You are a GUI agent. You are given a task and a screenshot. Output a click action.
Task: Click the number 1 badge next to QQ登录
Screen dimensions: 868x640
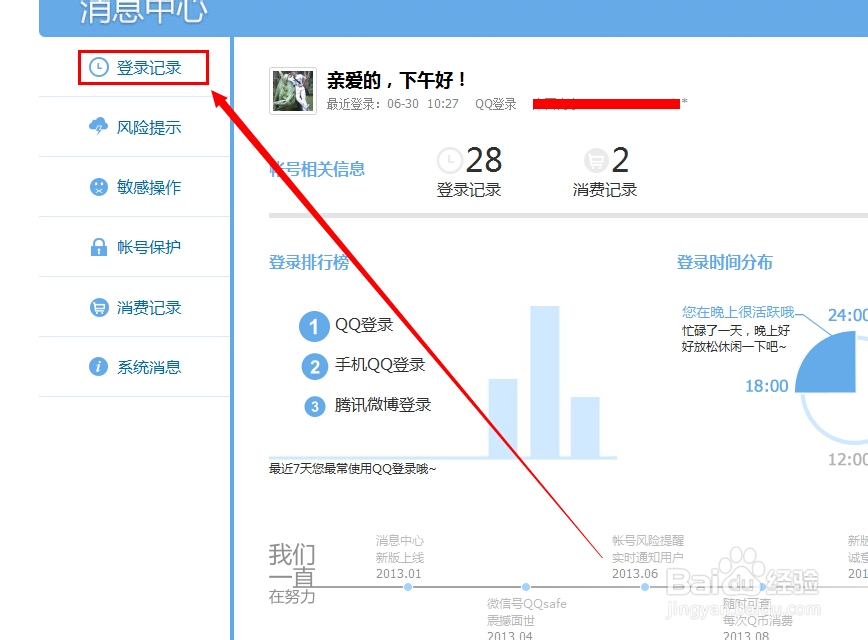[313, 327]
